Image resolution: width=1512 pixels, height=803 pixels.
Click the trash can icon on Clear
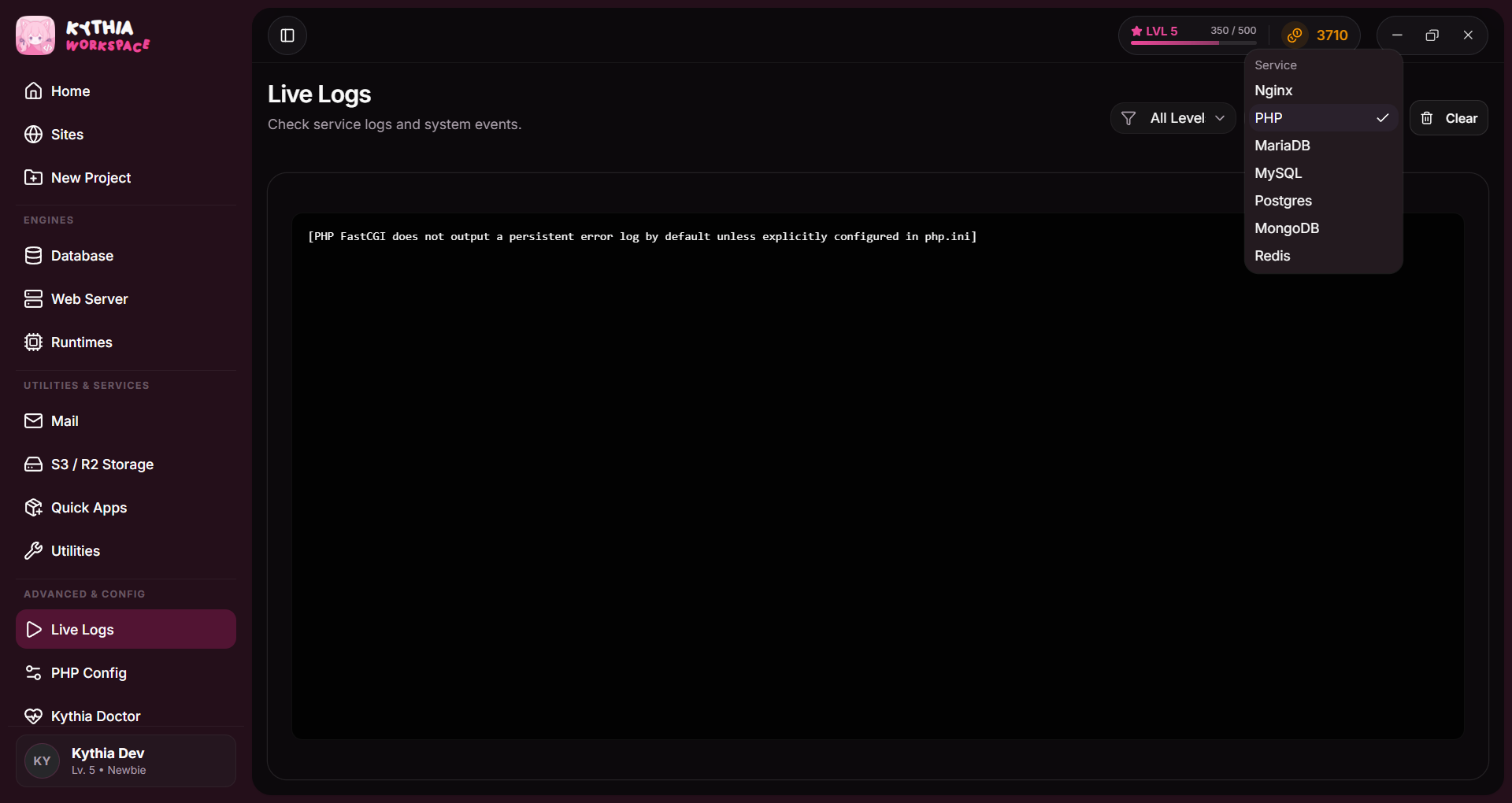tap(1427, 118)
